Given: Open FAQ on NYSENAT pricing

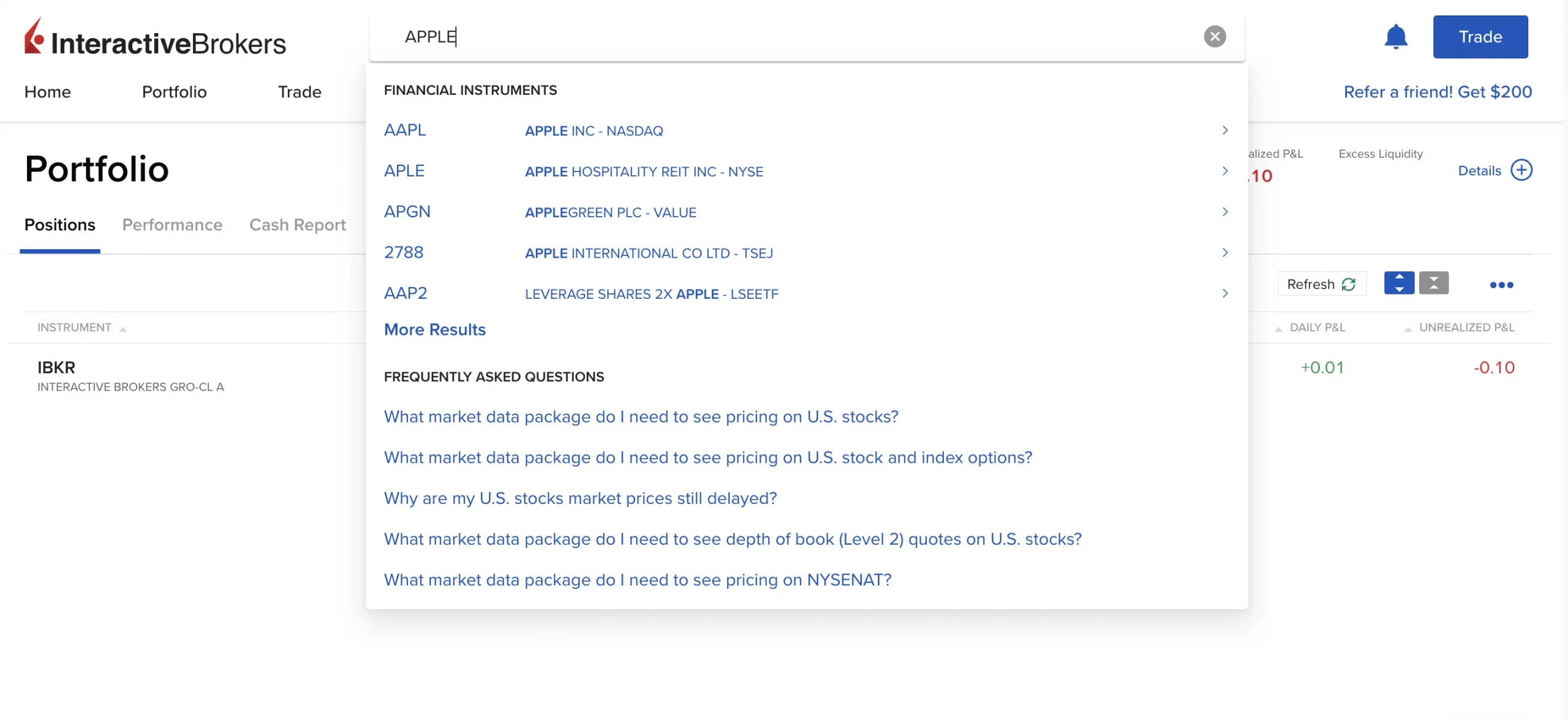Looking at the screenshot, I should 638,580.
